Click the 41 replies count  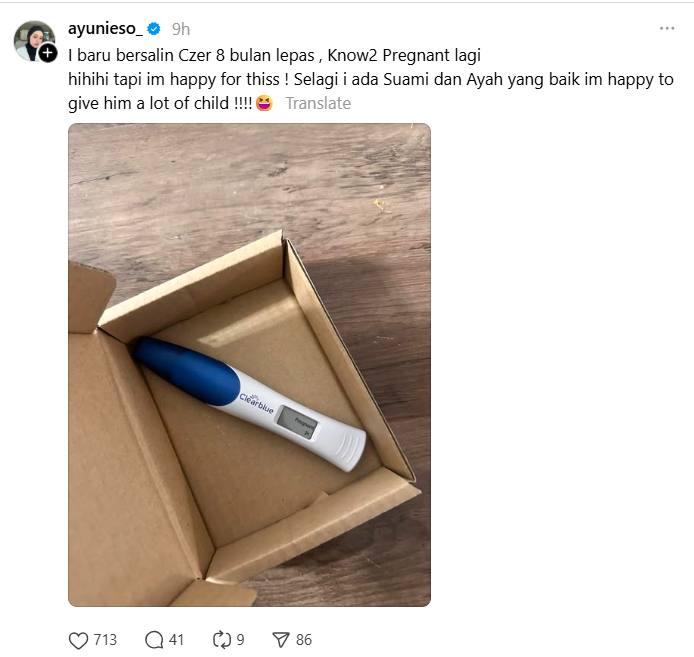(x=177, y=640)
